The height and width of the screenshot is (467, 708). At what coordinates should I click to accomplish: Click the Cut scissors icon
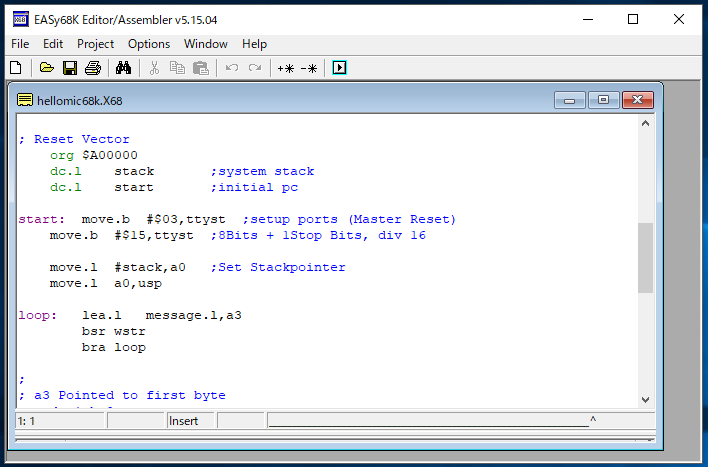(154, 68)
